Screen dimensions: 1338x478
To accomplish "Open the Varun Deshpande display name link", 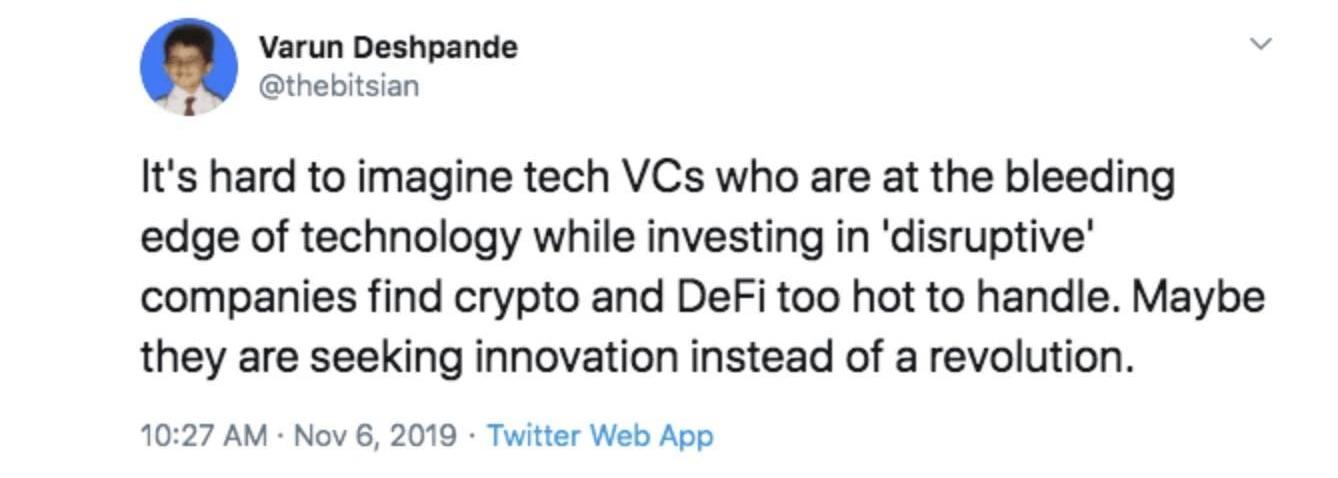I will click(x=388, y=47).
